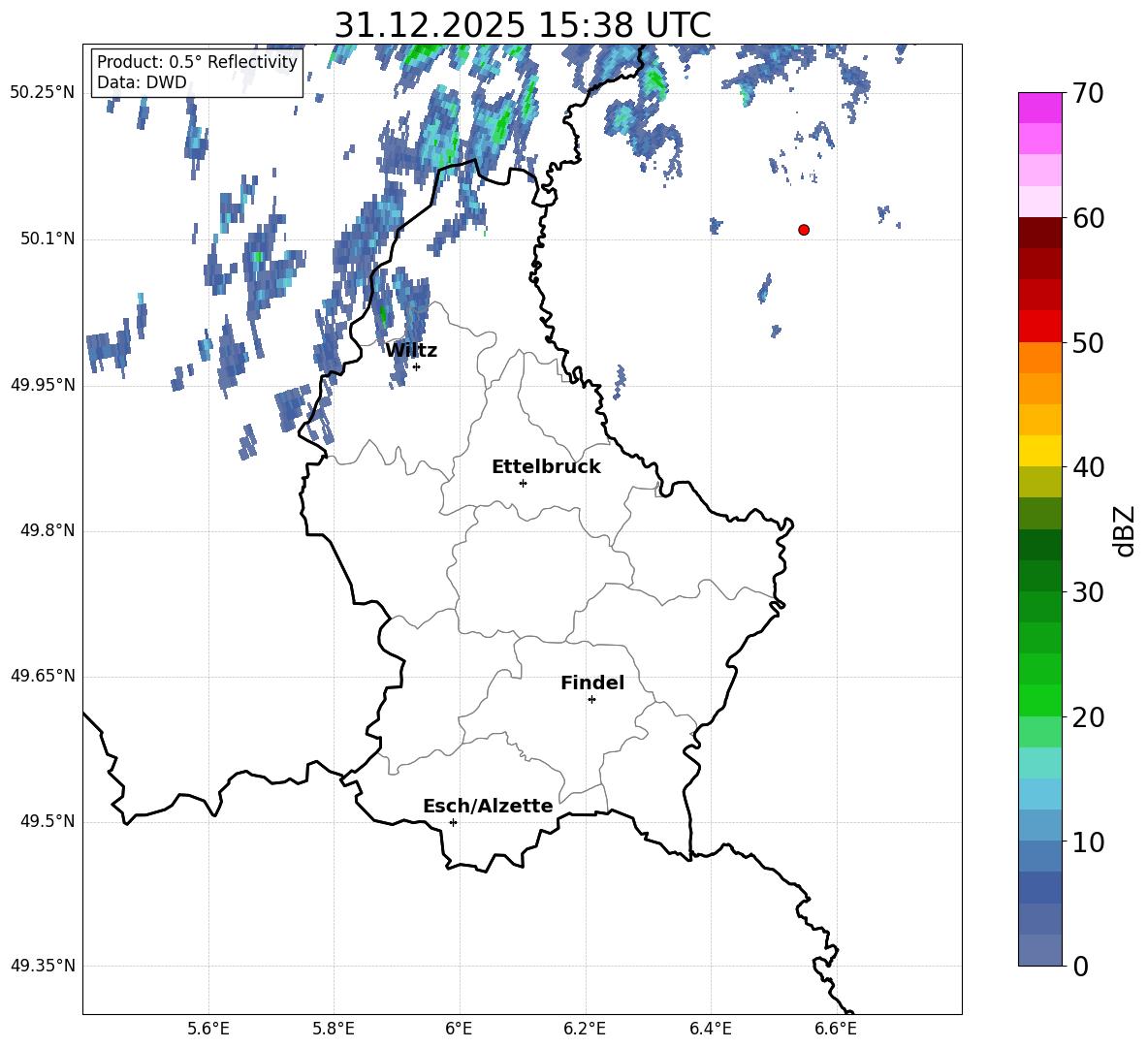Click the Findel station cross marker
The width and height of the screenshot is (1148, 1048).
(591, 699)
